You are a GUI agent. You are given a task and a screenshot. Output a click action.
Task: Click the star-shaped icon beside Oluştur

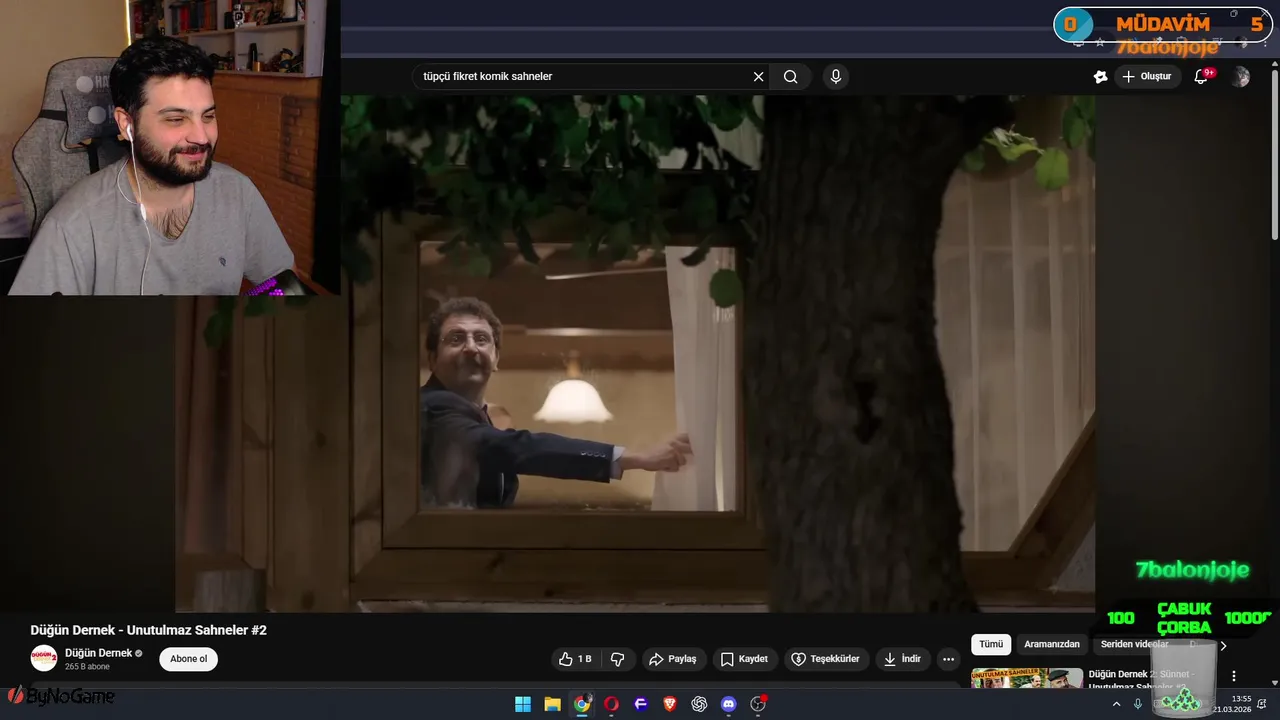click(1100, 77)
